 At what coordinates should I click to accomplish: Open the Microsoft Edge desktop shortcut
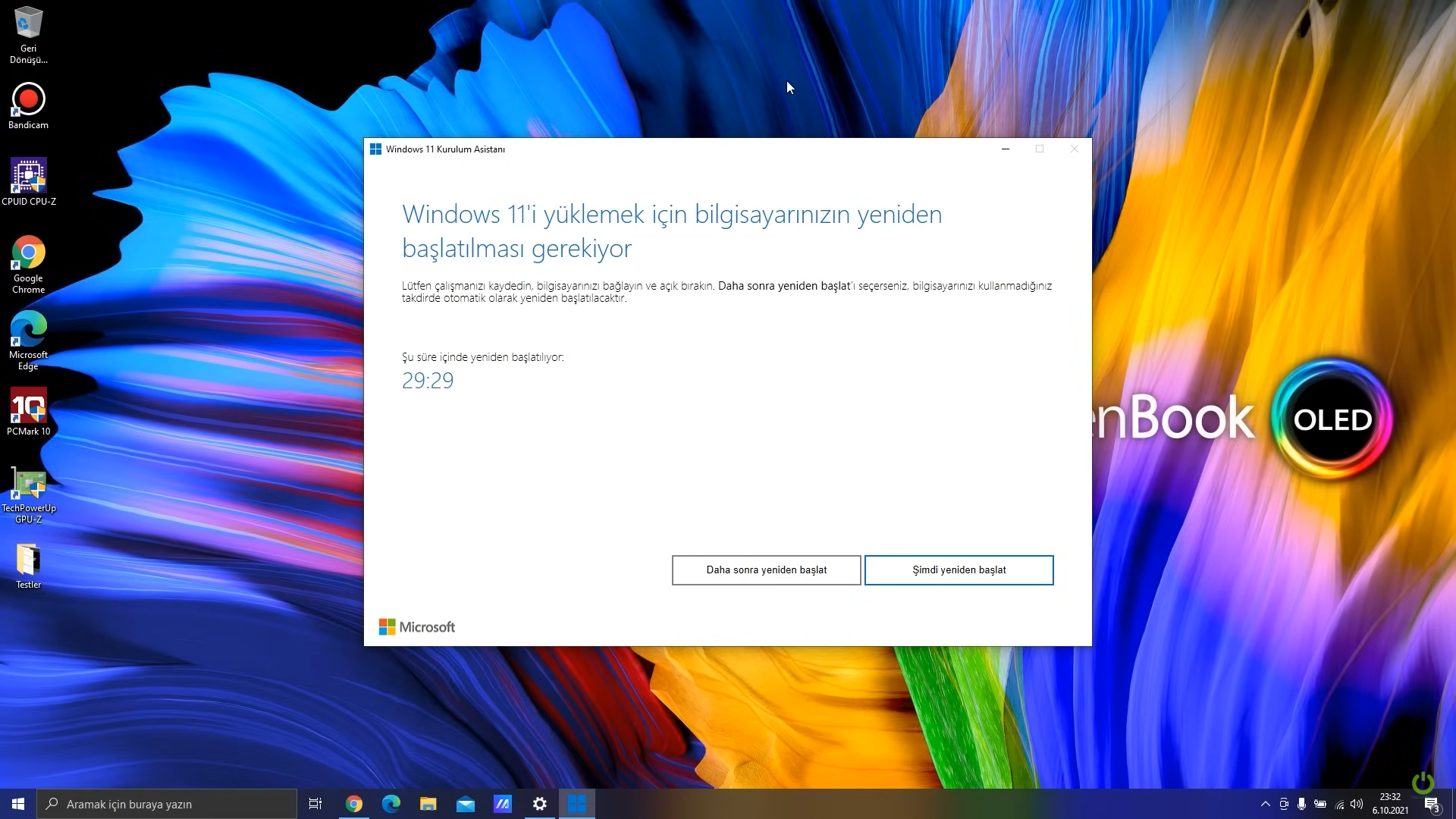tap(28, 330)
